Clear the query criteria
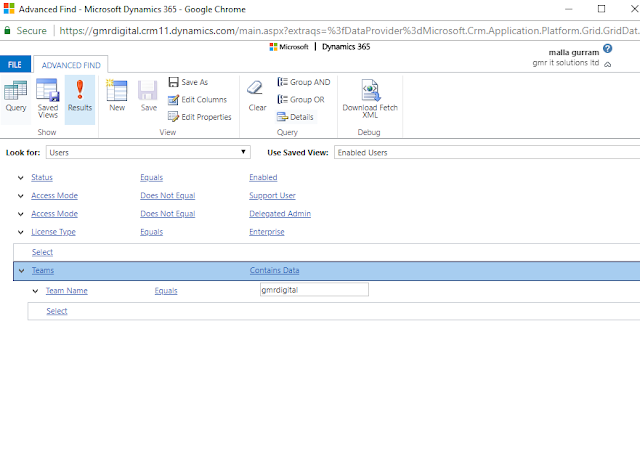The image size is (640, 475). (x=257, y=97)
